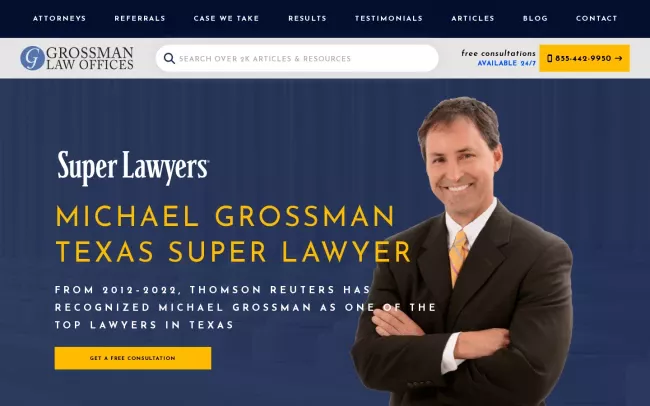Visit the Blog page

(x=535, y=19)
